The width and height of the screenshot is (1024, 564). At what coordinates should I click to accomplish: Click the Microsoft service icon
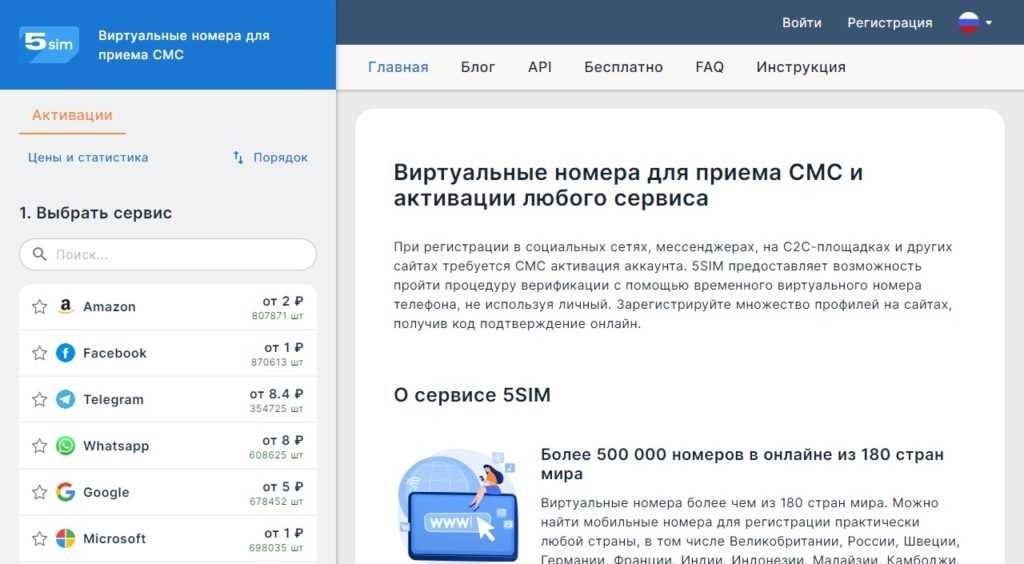pos(66,538)
